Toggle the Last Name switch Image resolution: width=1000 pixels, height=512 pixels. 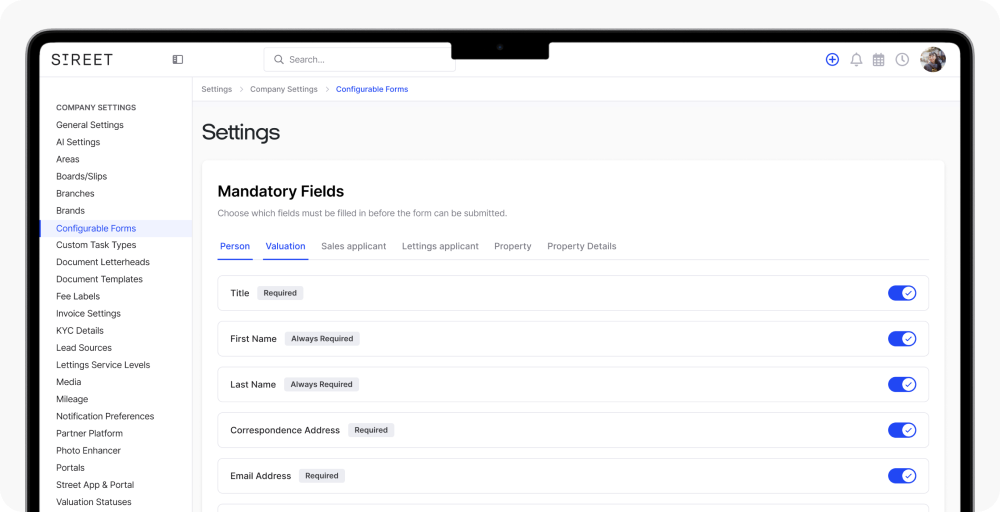pyautogui.click(x=902, y=384)
